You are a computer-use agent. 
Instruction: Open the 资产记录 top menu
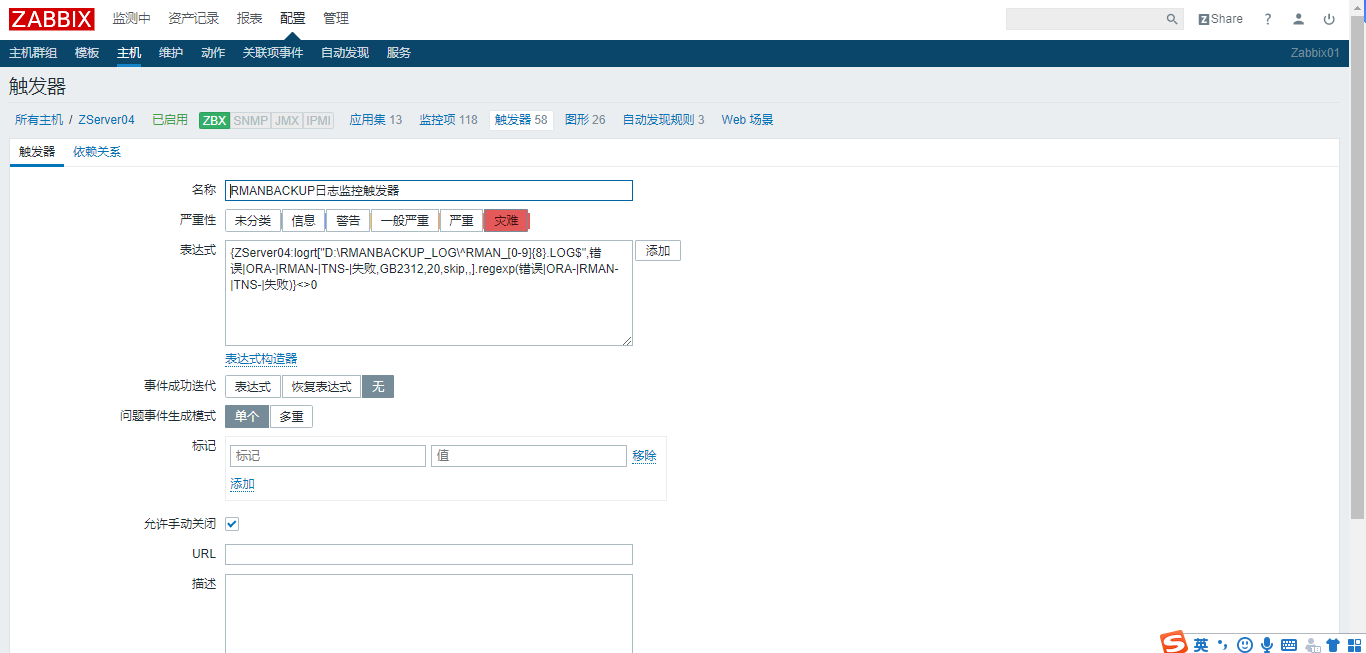194,19
